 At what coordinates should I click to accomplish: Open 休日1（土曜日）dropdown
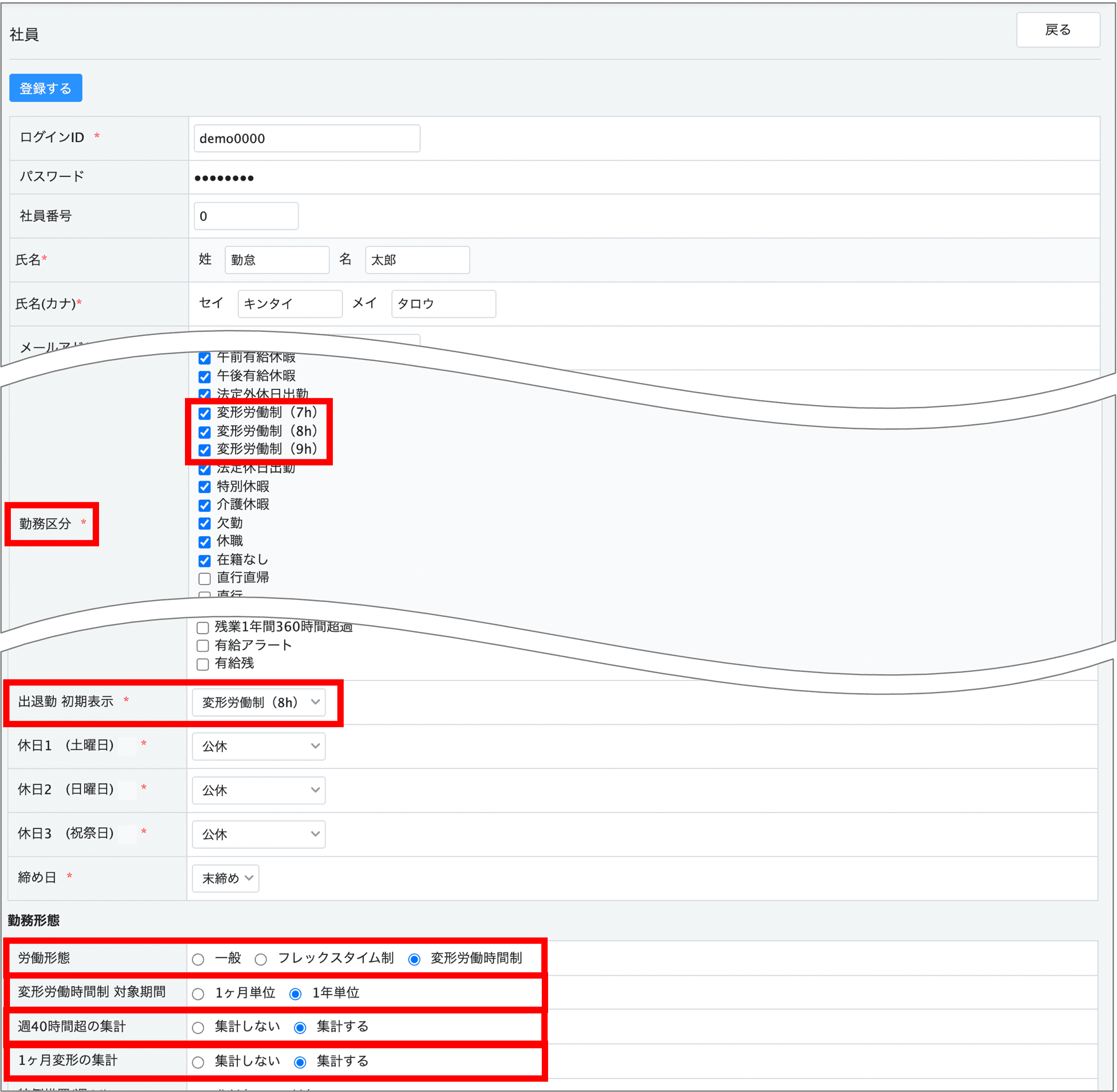click(259, 746)
